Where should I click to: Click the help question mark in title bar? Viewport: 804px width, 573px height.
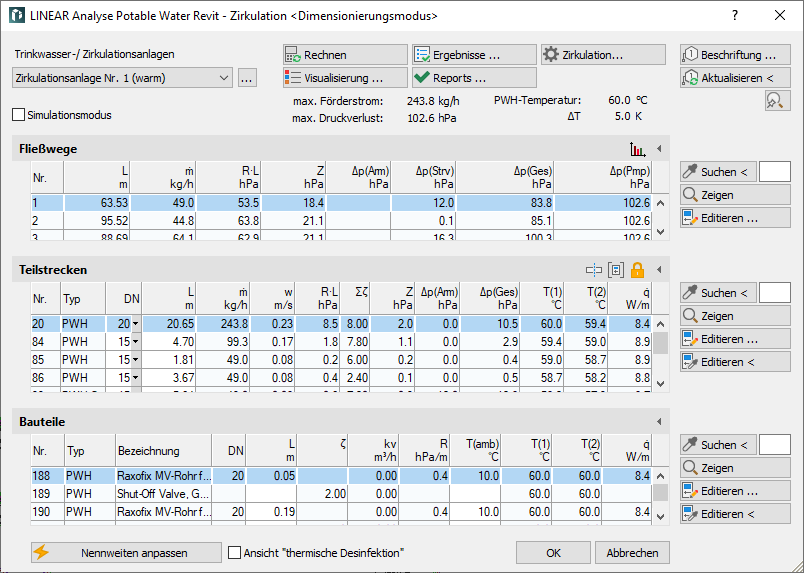point(735,15)
